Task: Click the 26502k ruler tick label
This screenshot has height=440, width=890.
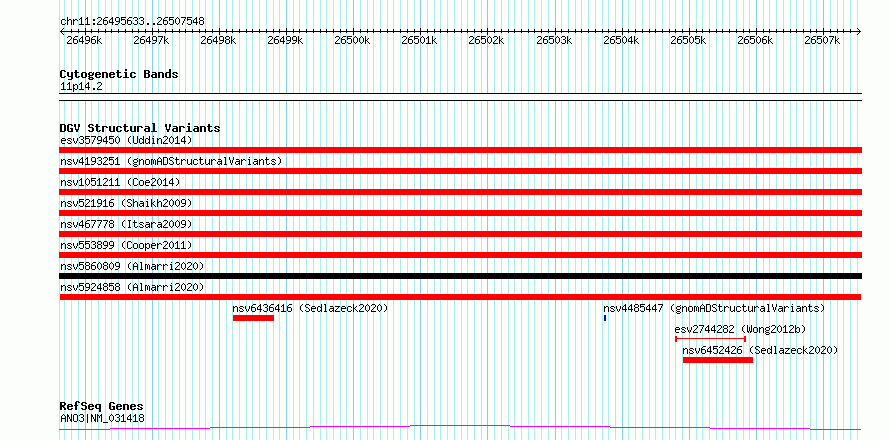Action: 486,40
